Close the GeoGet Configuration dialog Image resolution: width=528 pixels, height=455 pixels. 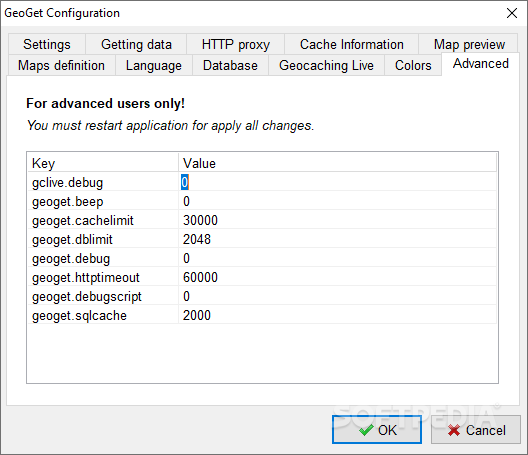click(x=512, y=13)
